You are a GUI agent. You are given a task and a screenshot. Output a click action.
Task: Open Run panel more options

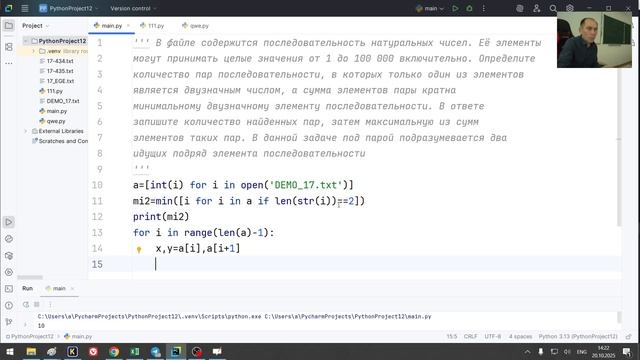50,304
